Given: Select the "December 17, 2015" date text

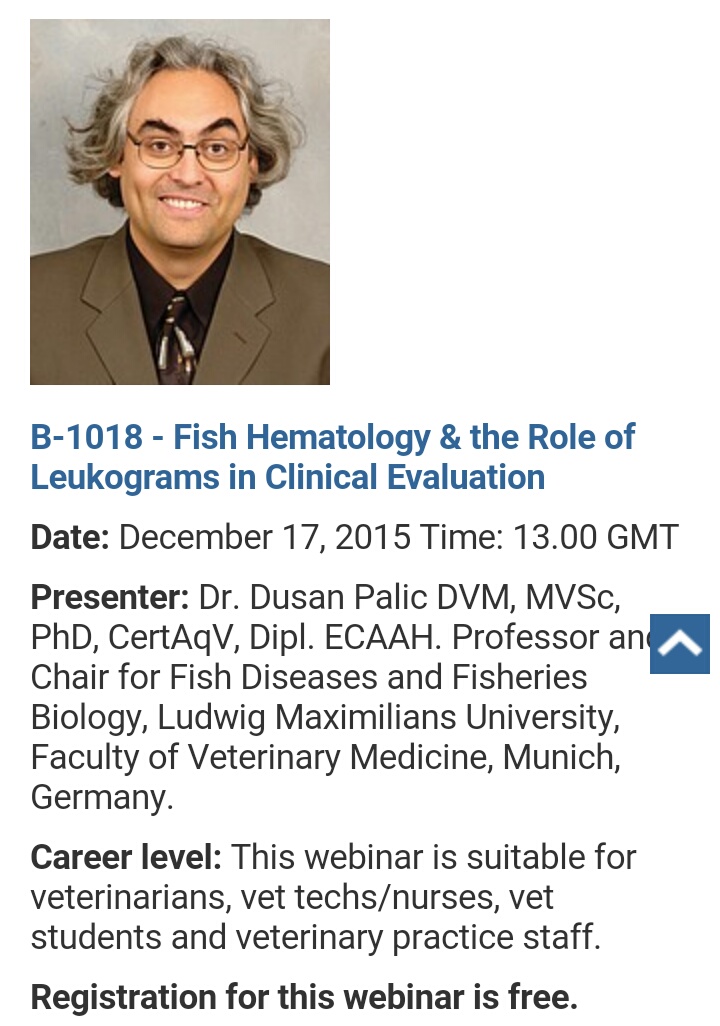Looking at the screenshot, I should coord(264,537).
